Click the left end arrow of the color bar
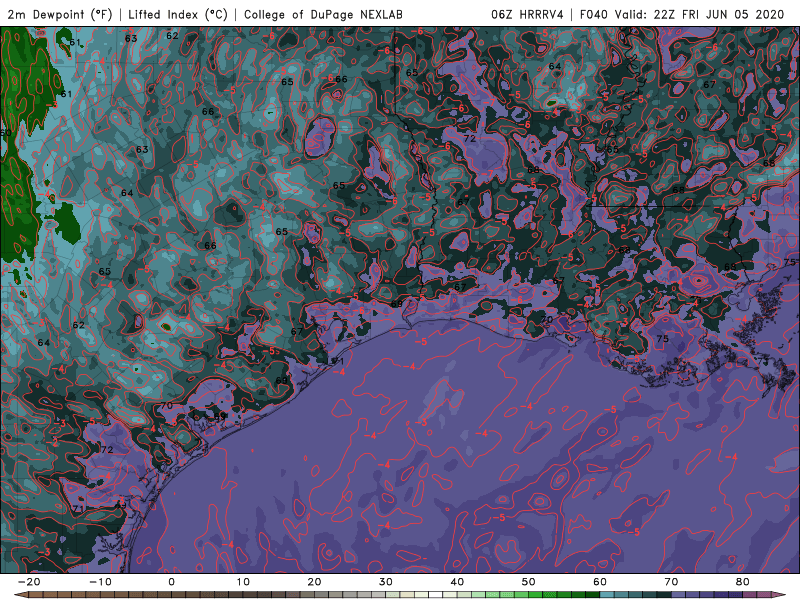800x600 pixels. point(21,594)
